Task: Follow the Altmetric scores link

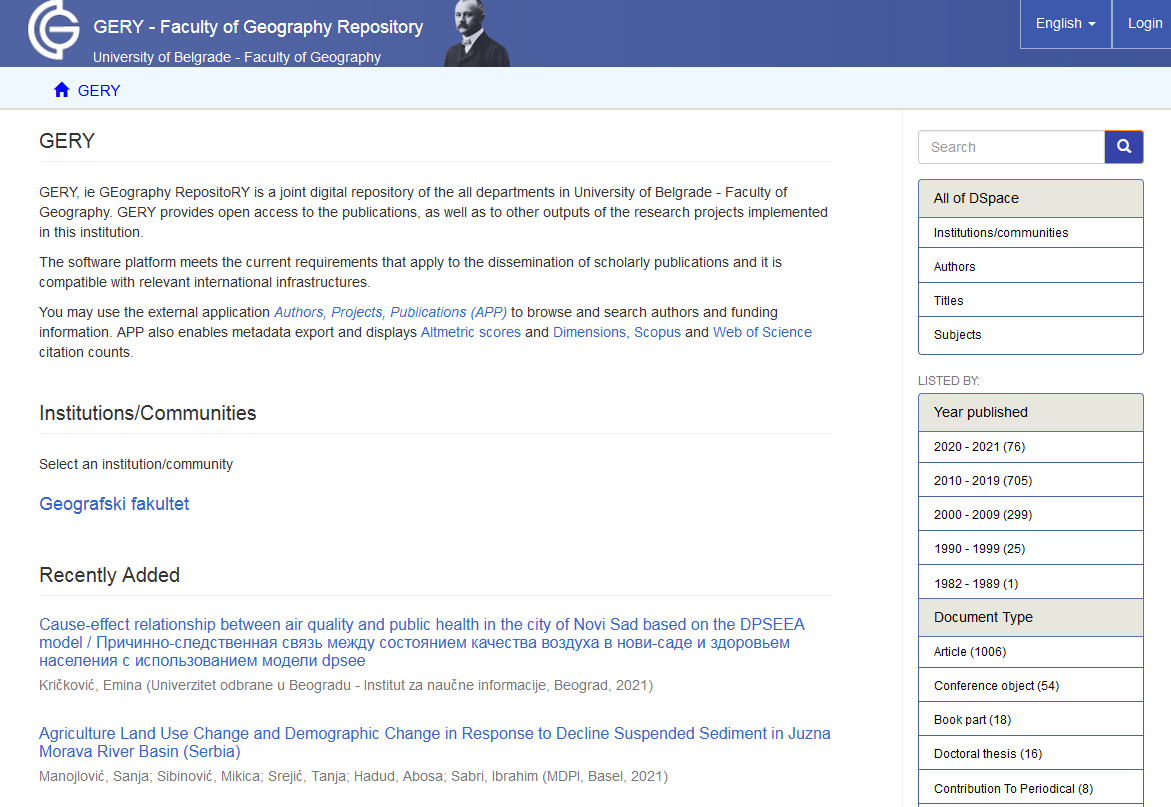Action: [470, 332]
